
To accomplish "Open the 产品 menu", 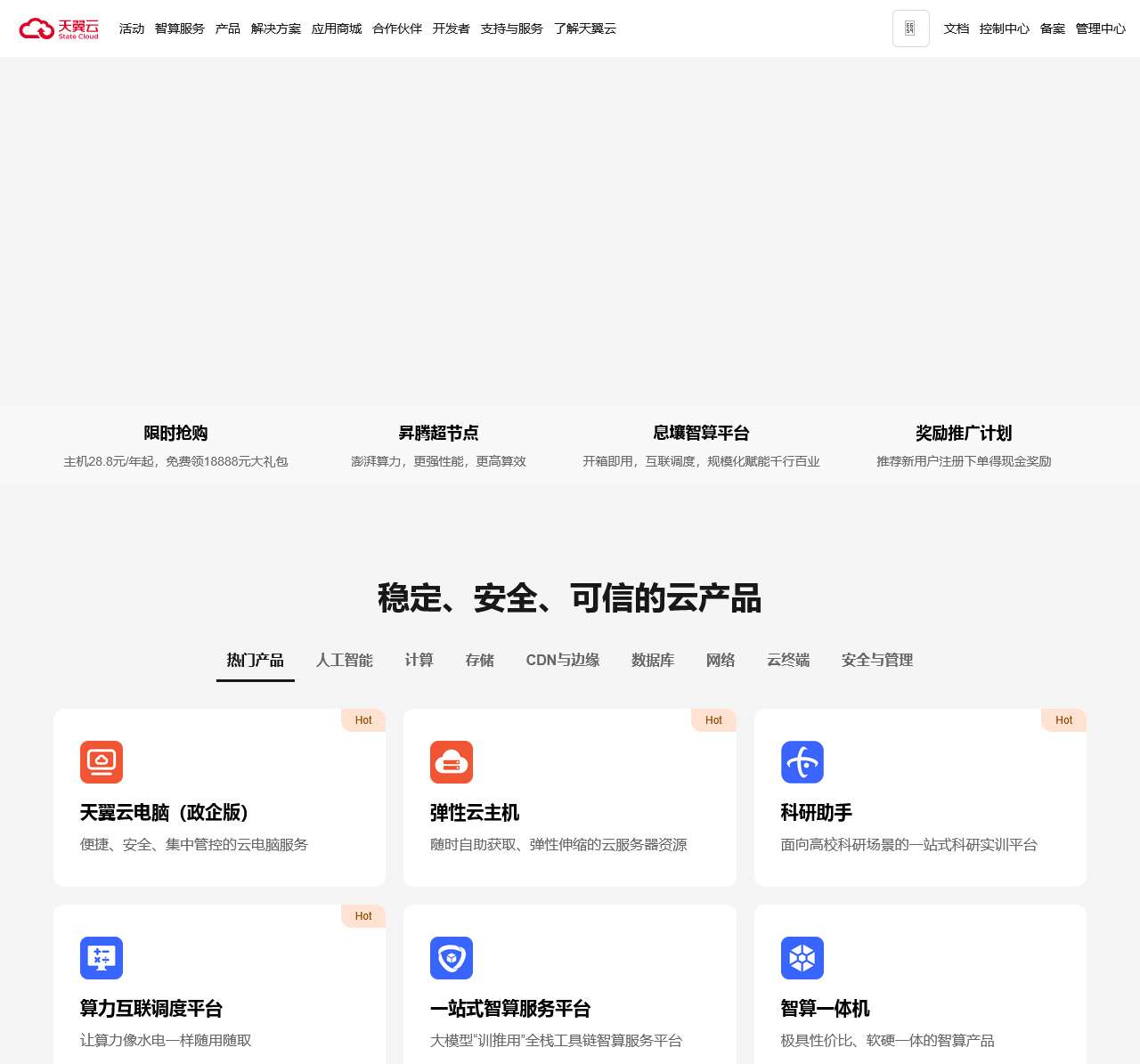I will pyautogui.click(x=228, y=28).
